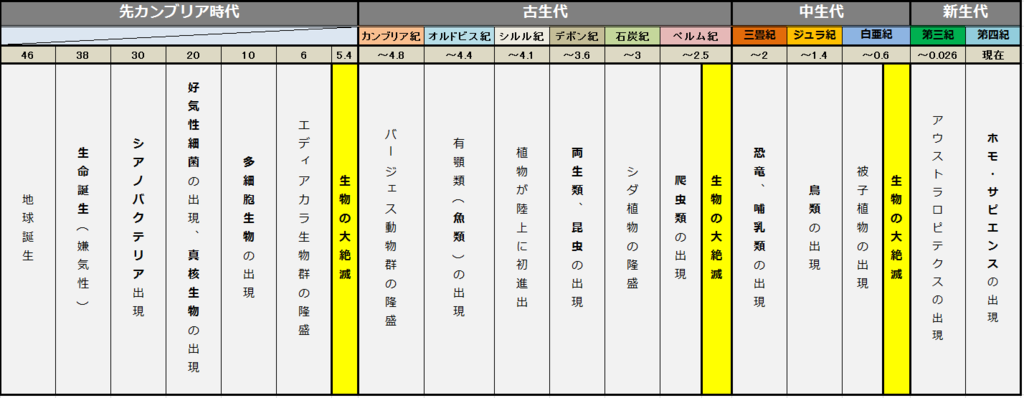This screenshot has width=1024, height=398.
Task: Click the ジュラ紀 period cell
Action: tap(814, 36)
